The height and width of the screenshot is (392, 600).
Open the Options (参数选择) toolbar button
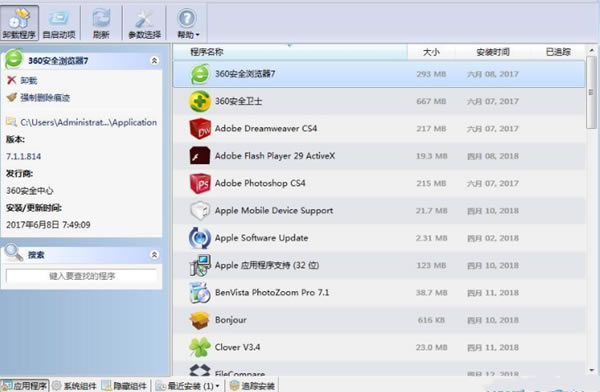pos(144,23)
